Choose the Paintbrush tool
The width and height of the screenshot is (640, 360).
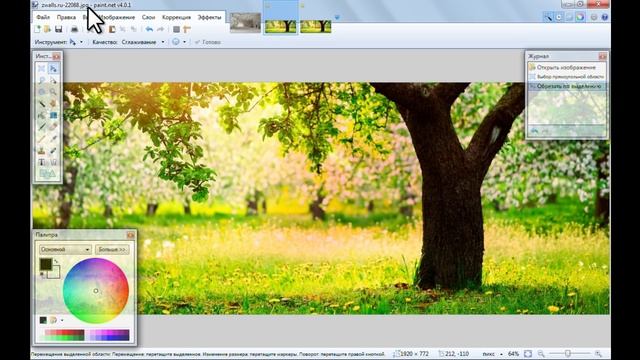pyautogui.click(x=42, y=127)
